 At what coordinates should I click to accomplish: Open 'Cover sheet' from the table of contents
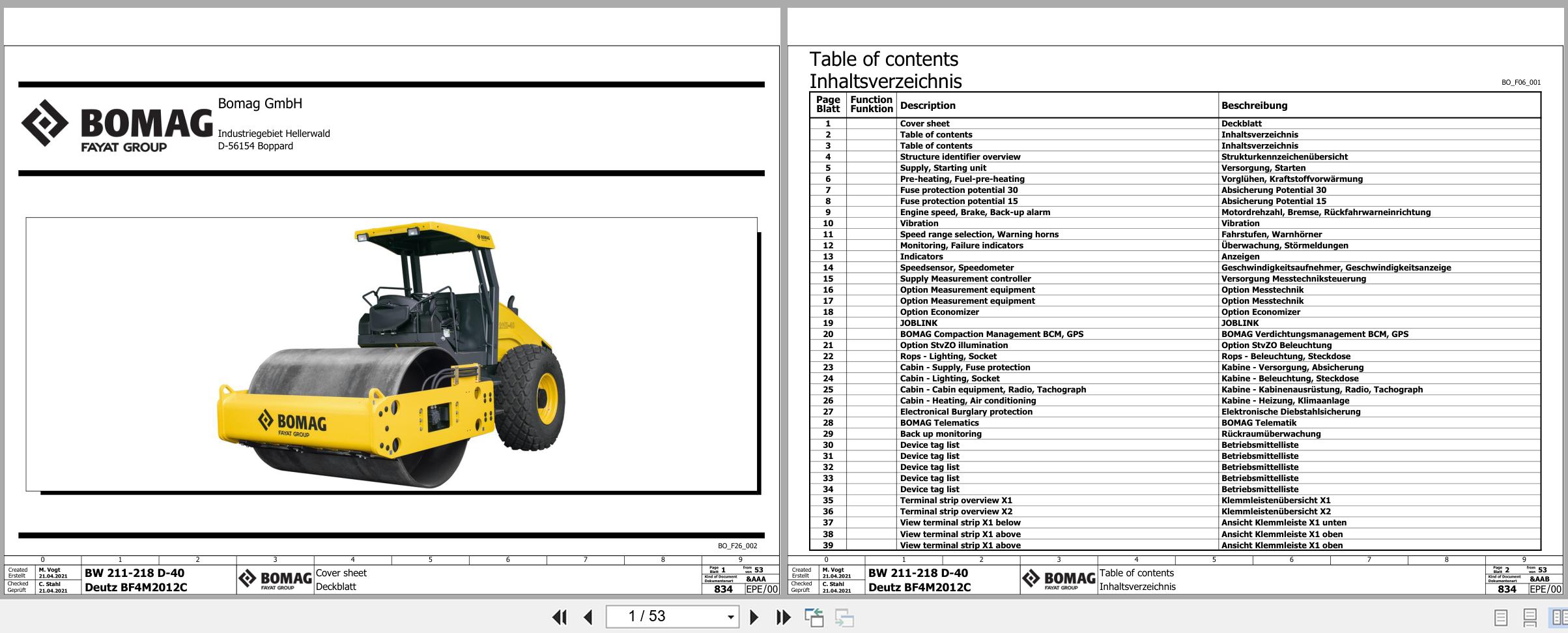coord(924,123)
